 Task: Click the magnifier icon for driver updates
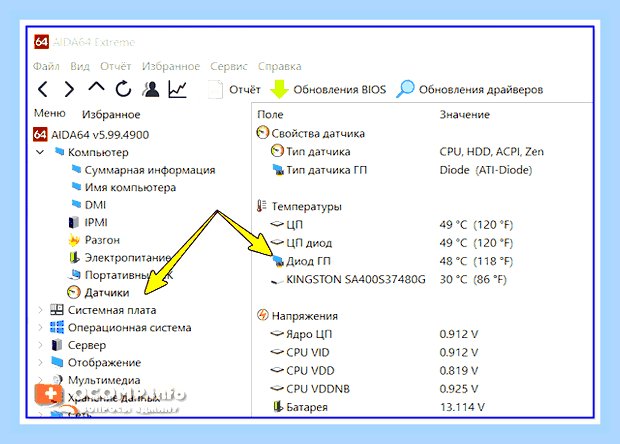405,89
